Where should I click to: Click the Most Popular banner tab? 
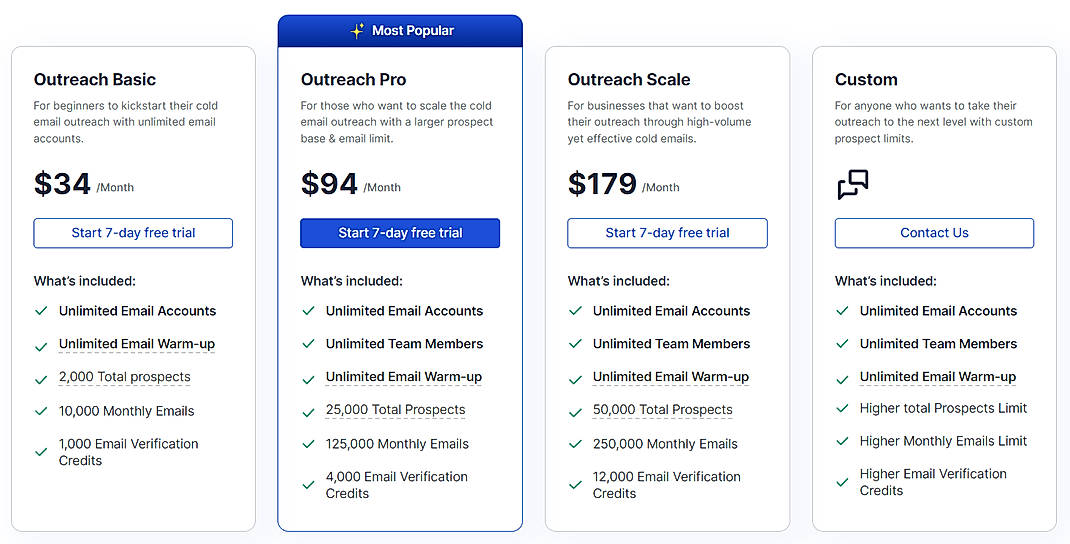tap(400, 31)
